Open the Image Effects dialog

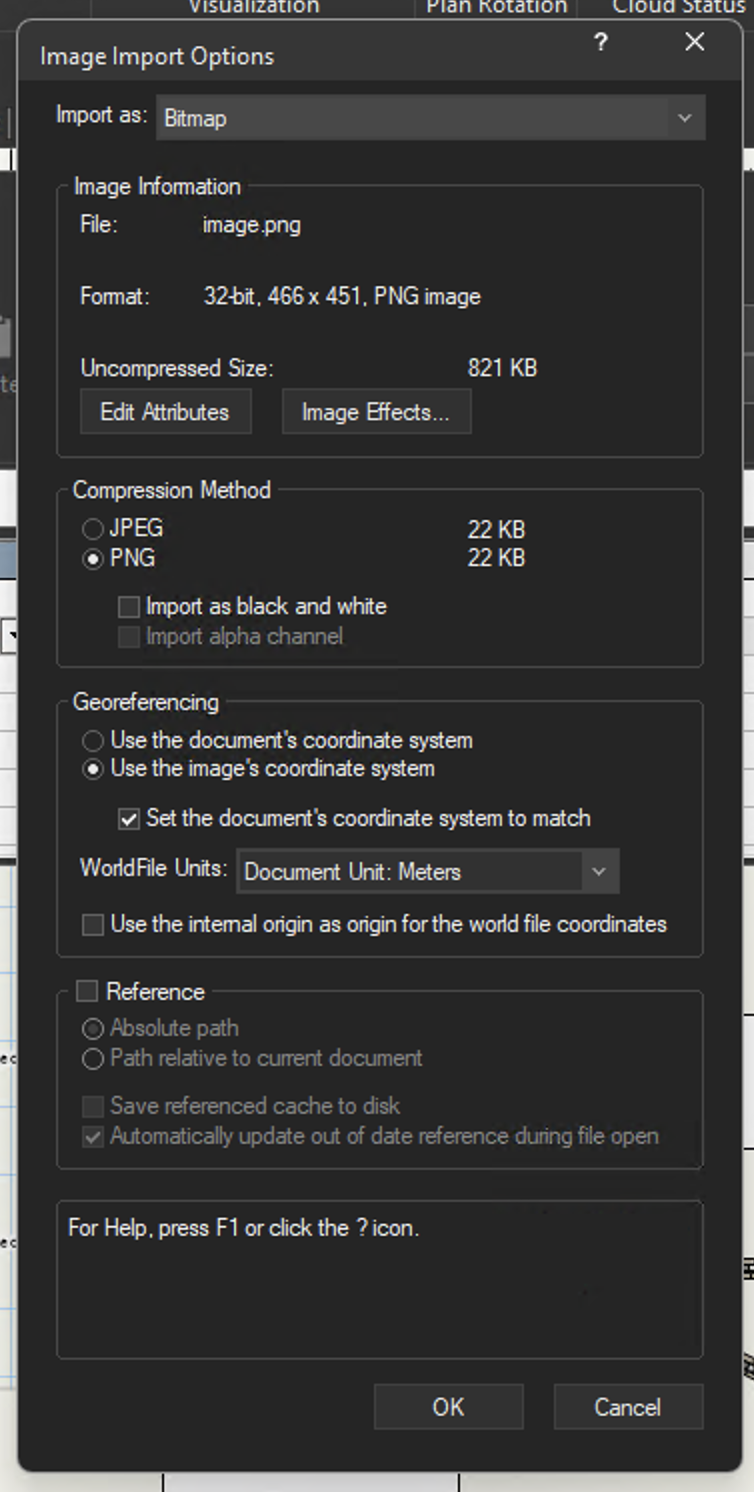pos(376,412)
